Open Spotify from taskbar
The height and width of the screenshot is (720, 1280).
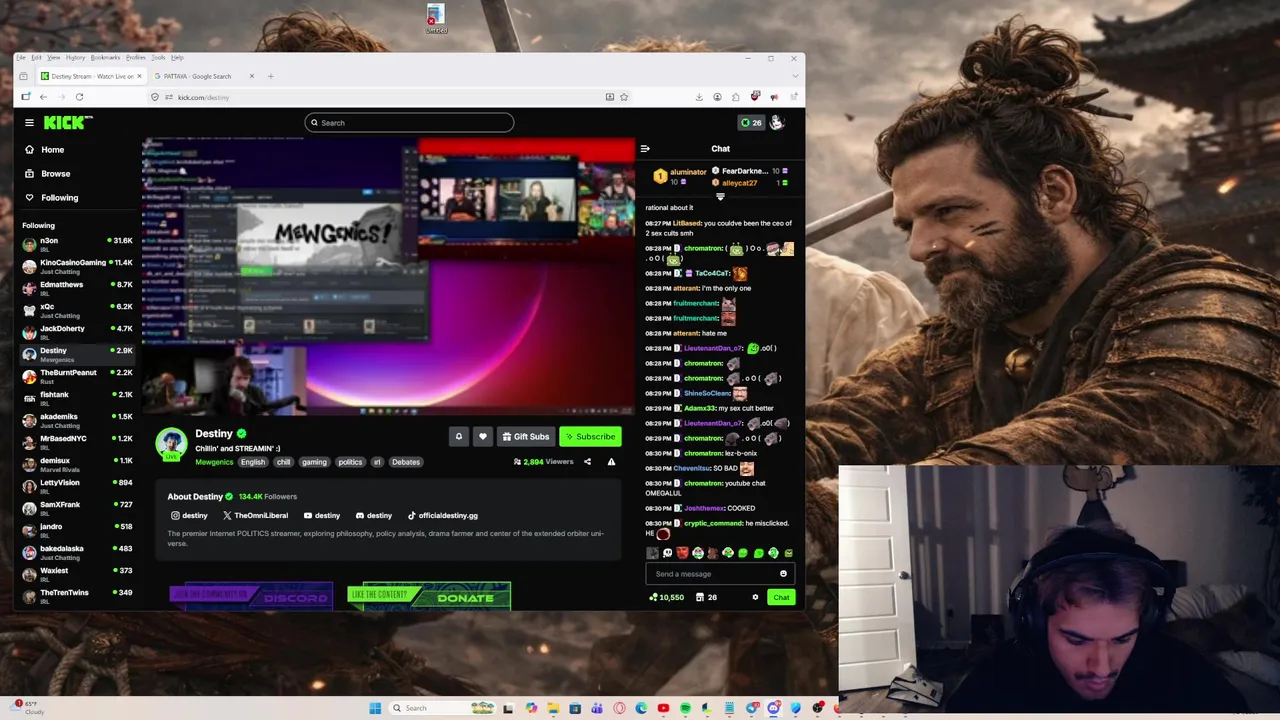pos(685,708)
